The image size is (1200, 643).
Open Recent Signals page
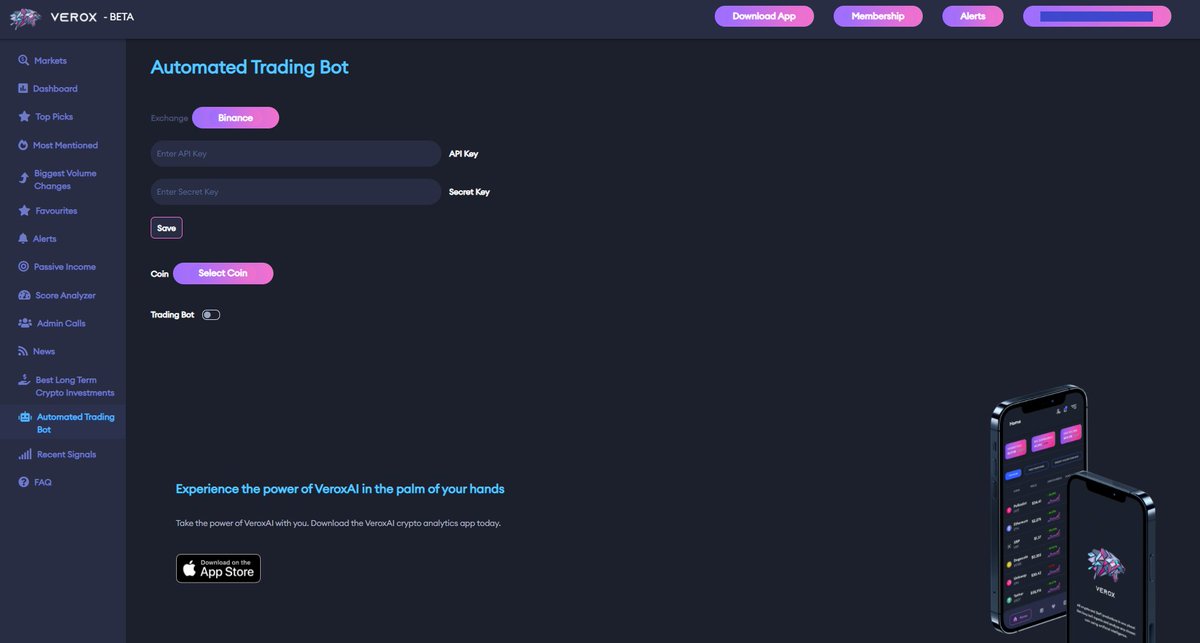click(x=67, y=454)
